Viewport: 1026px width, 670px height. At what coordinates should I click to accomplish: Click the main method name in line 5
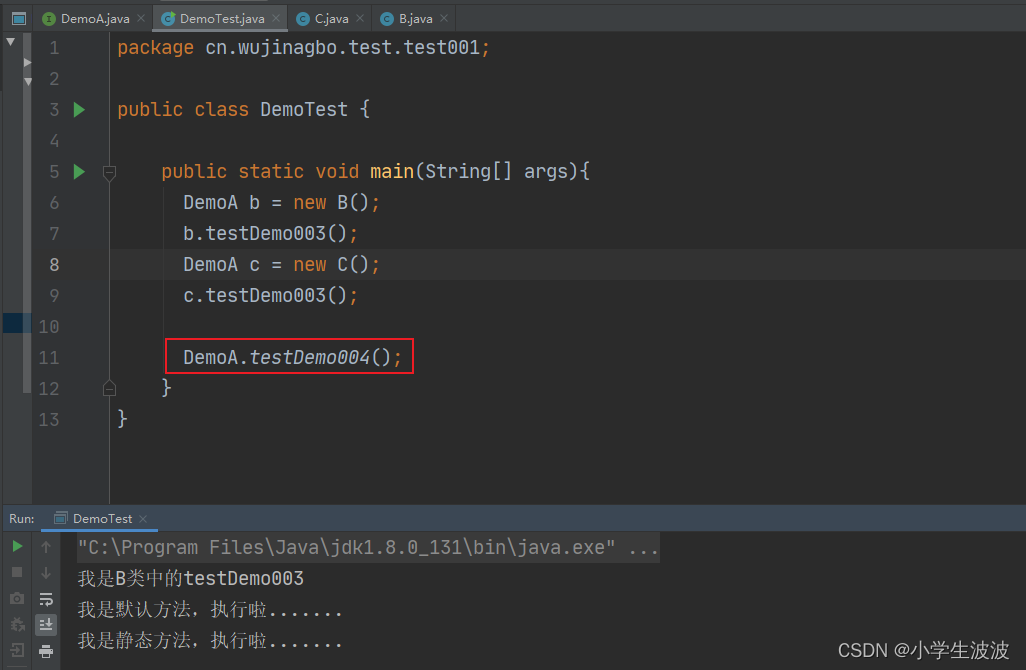392,171
